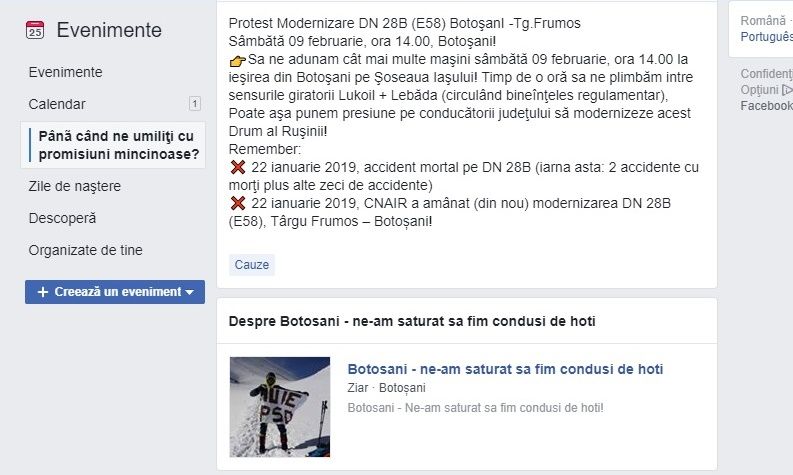This screenshot has height=475, width=793.
Task: Click the pointing hand emoji in description
Action: (237, 61)
